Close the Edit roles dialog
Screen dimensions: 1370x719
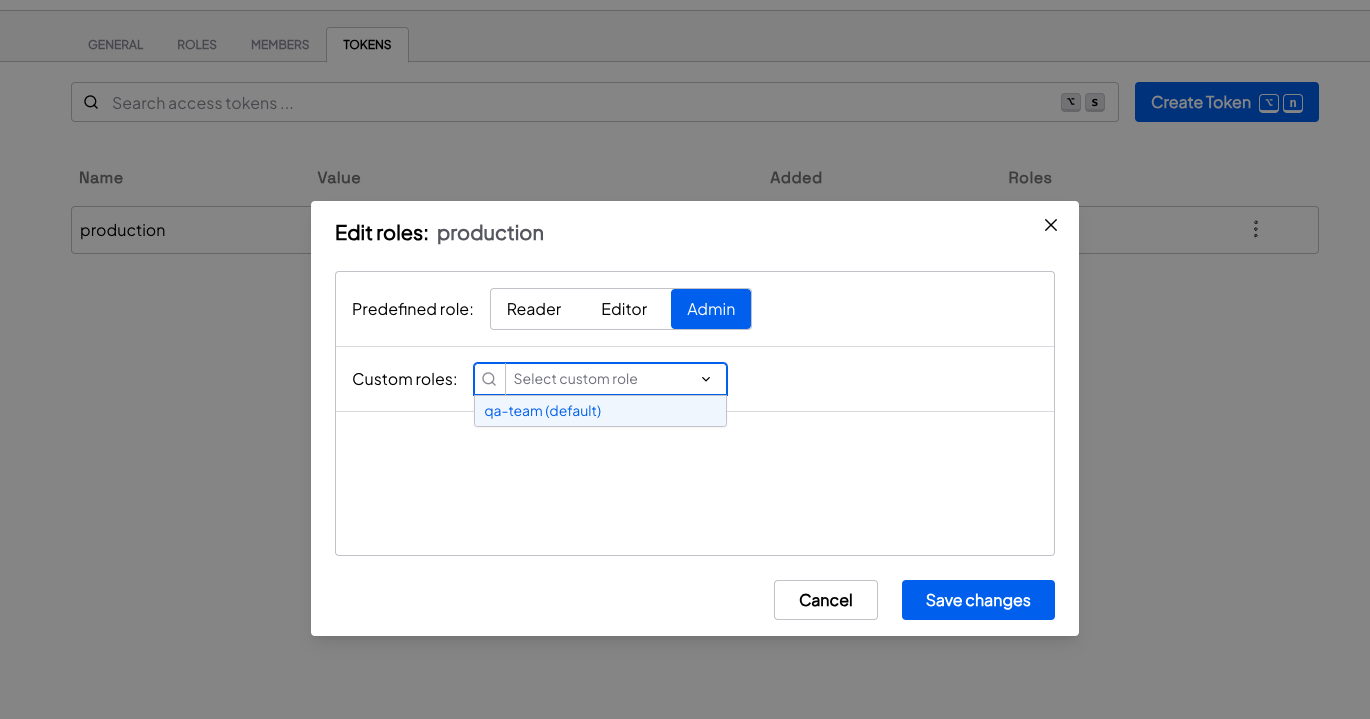tap(1050, 225)
